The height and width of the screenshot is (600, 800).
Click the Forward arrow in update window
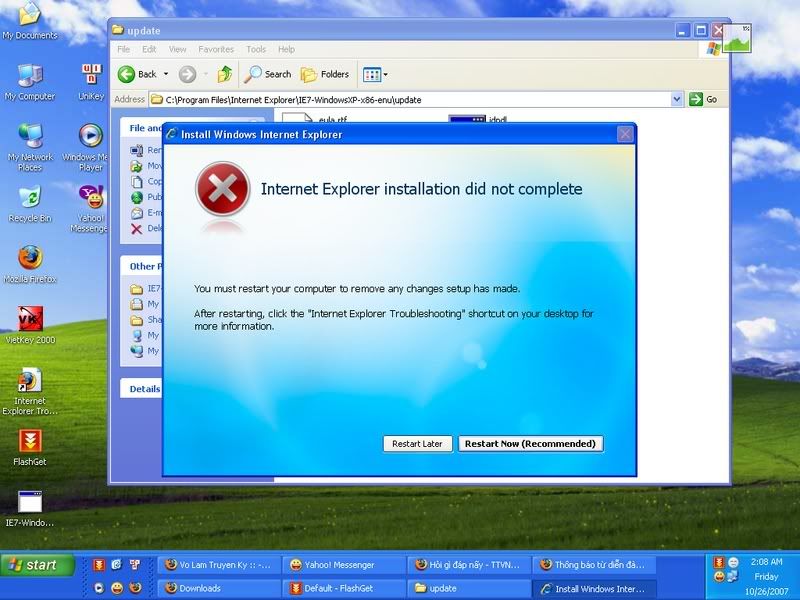click(187, 74)
